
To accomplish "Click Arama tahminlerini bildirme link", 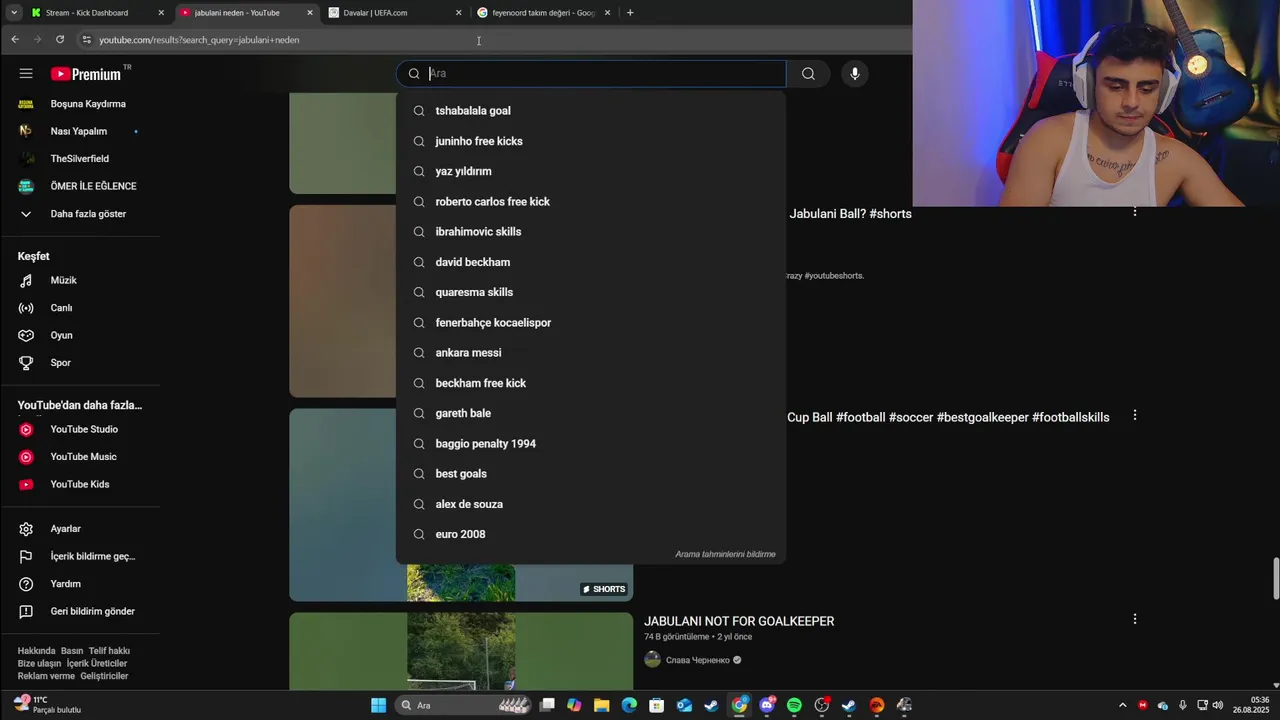I will 725,554.
